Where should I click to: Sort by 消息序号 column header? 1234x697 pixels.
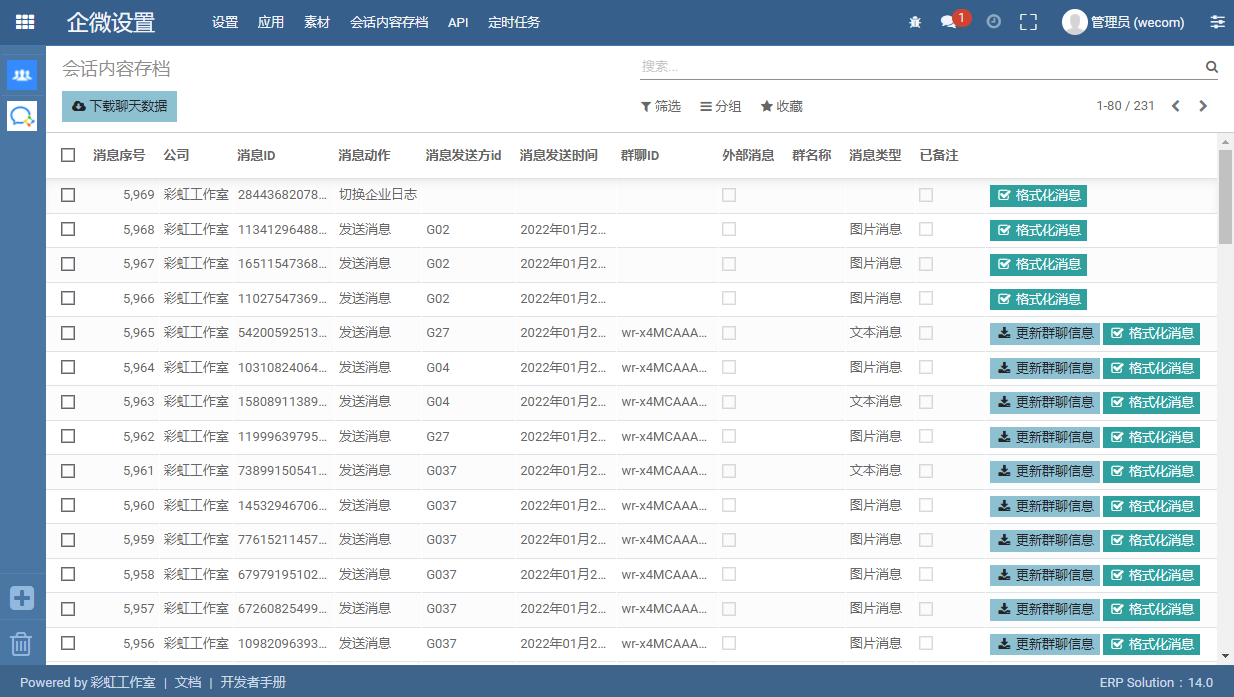119,155
